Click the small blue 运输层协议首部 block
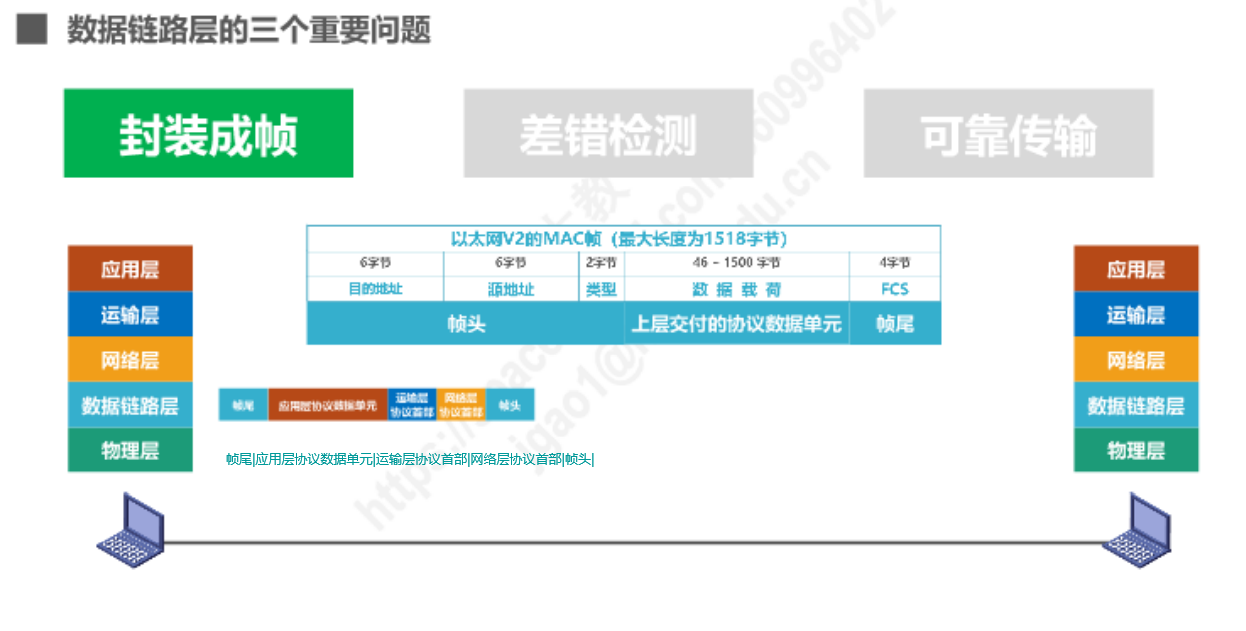 point(411,405)
